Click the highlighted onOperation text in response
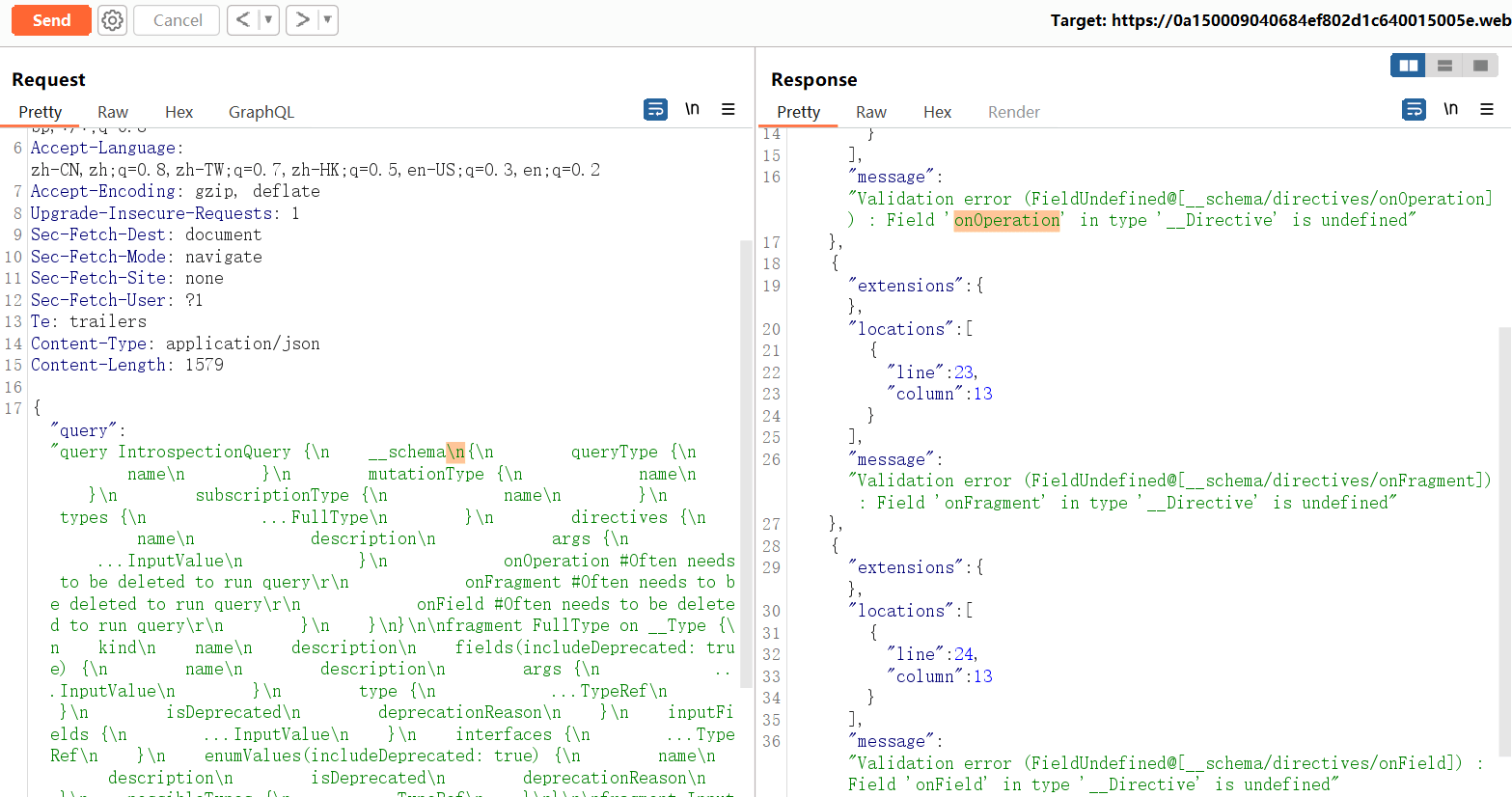Viewport: 1512px width, 797px height. pyautogui.click(x=1006, y=220)
